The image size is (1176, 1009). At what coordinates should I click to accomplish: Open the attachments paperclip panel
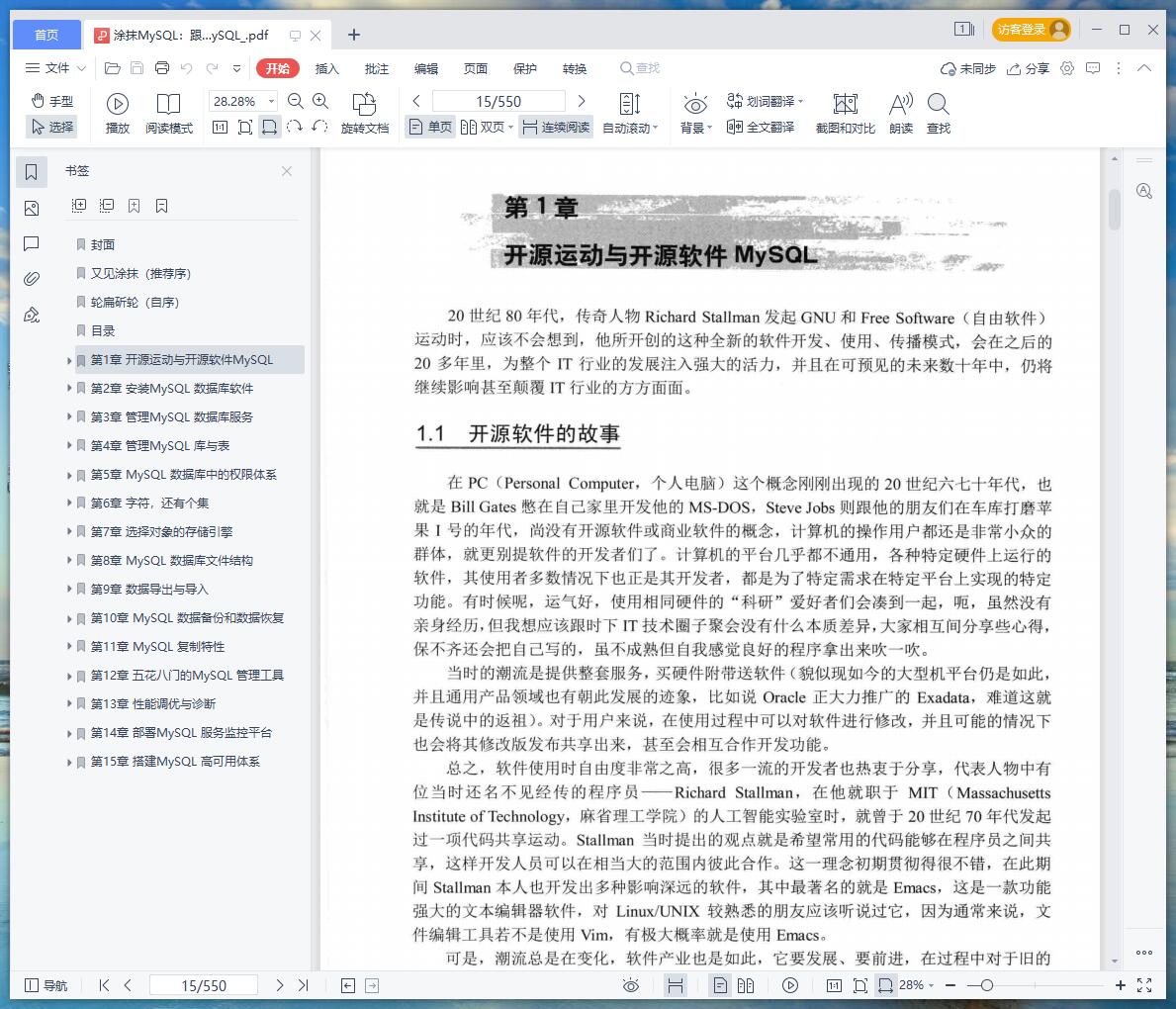32,279
